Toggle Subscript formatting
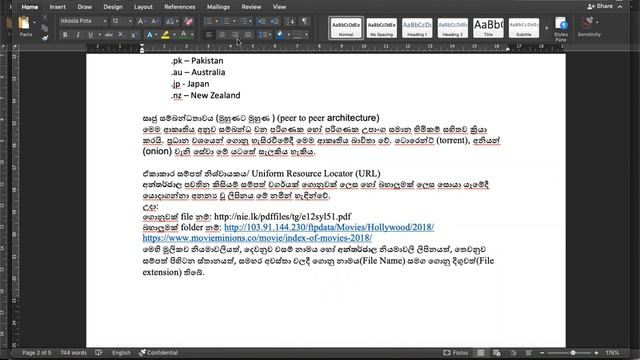 [x=121, y=35]
